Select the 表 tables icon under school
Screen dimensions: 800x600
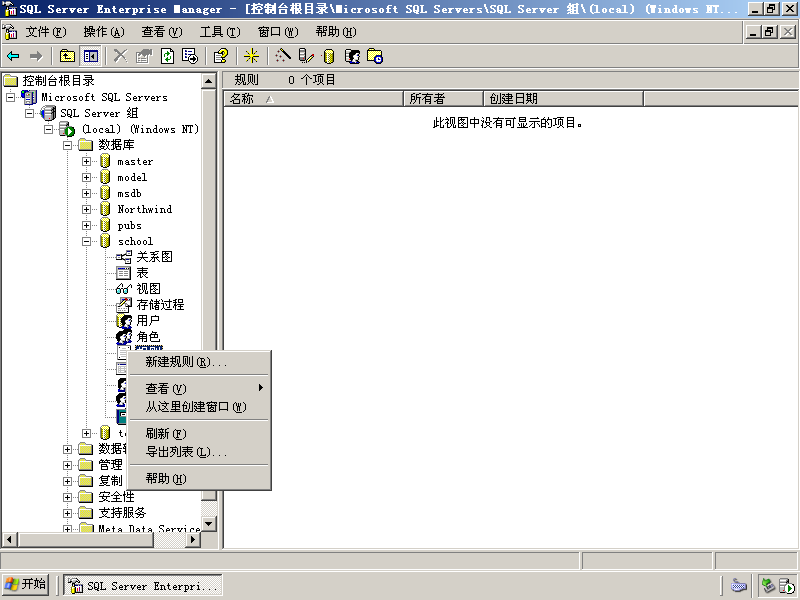click(x=123, y=273)
